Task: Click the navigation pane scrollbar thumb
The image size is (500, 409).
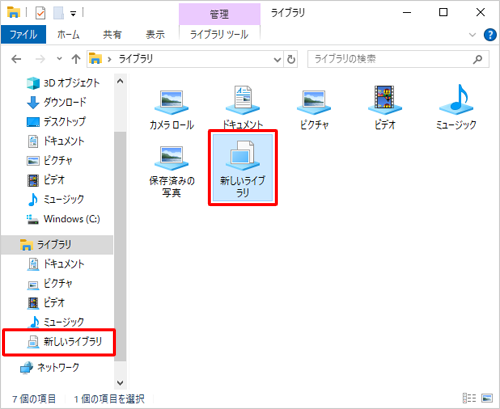Action: 120,247
